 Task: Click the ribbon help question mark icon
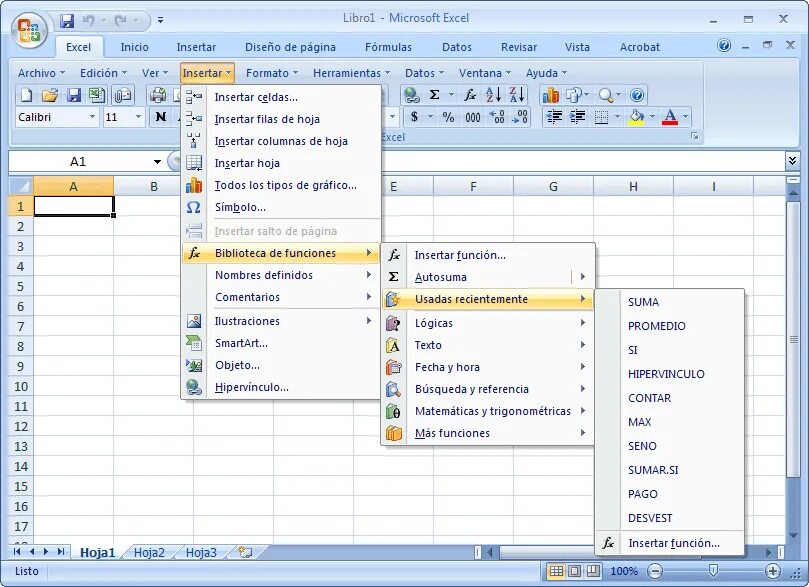click(x=724, y=46)
